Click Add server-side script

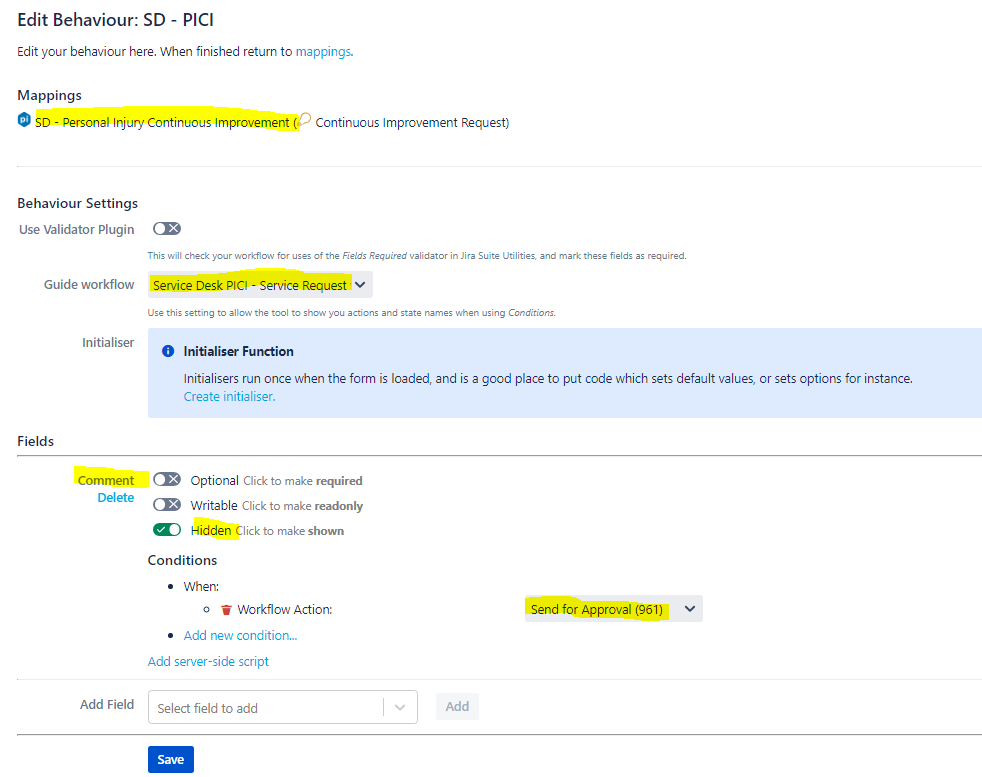(208, 661)
